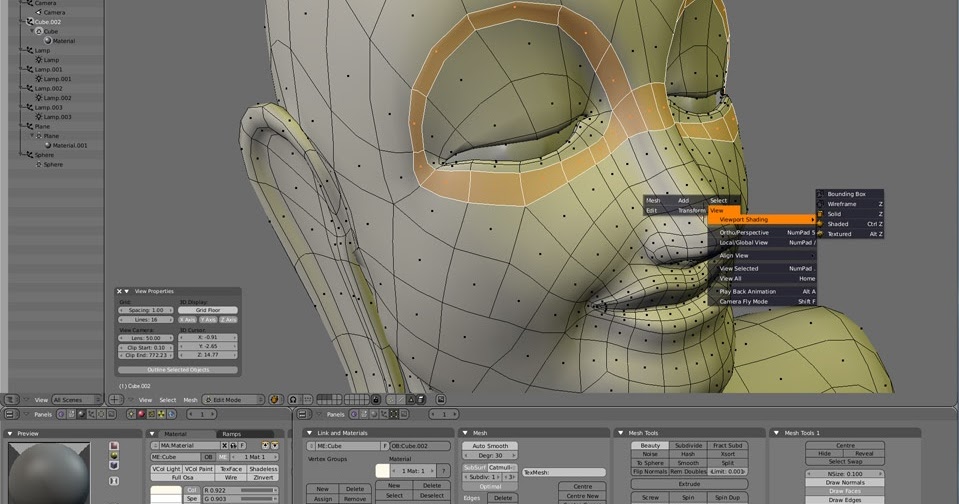Collapse the Preview panel triangle
Screen dimensions: 959x504
10,434
